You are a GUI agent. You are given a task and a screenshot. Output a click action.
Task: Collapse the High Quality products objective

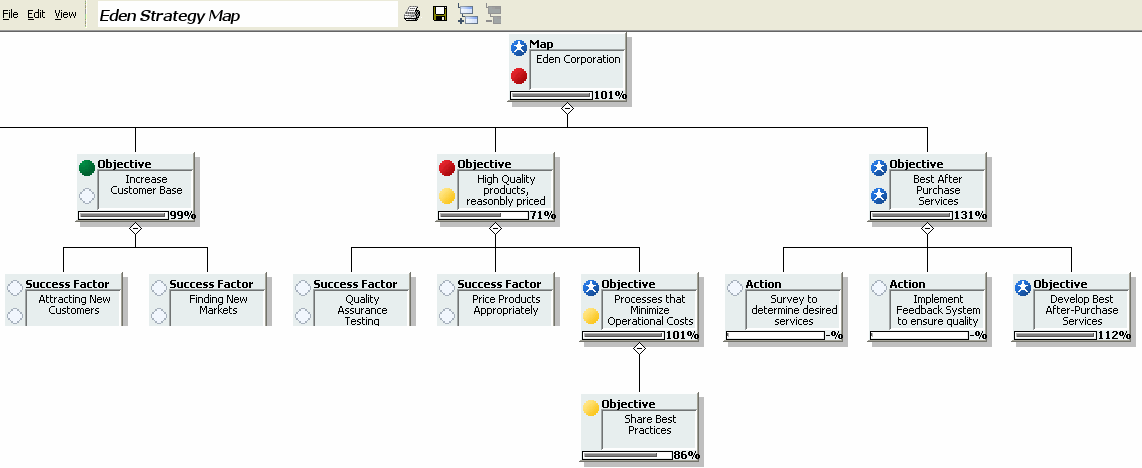point(495,229)
